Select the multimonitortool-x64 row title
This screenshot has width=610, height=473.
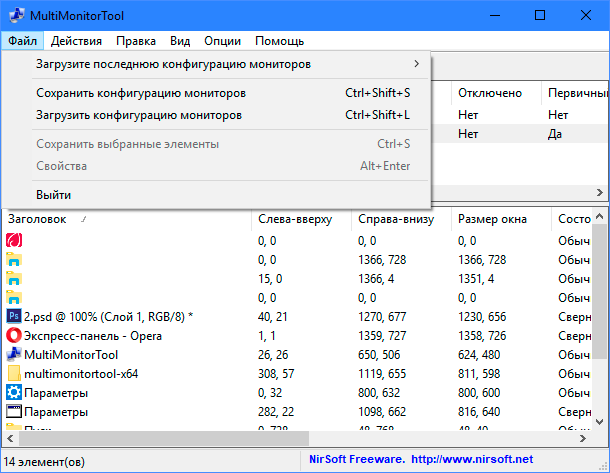click(81, 374)
